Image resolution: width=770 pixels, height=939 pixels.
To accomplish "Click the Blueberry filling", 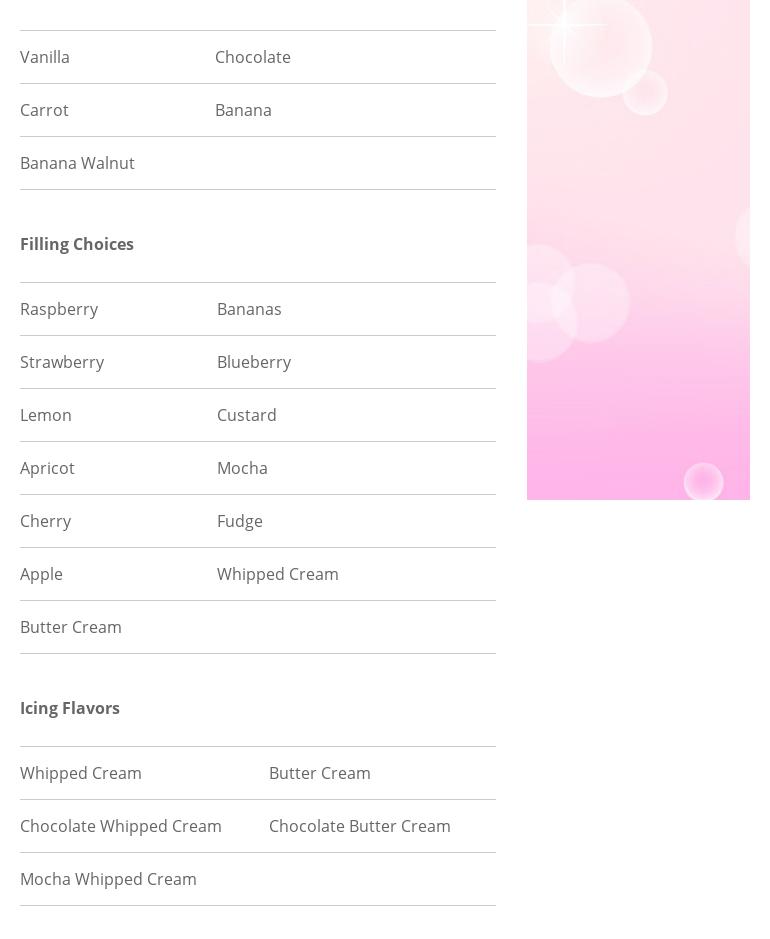I will tap(254, 362).
